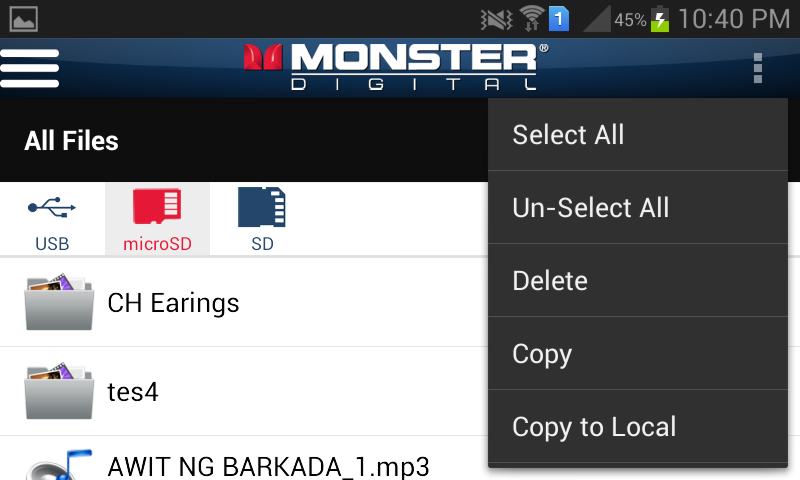Viewport: 800px width, 480px height.
Task: Tap the Wi-Fi status icon
Action: pos(532,19)
